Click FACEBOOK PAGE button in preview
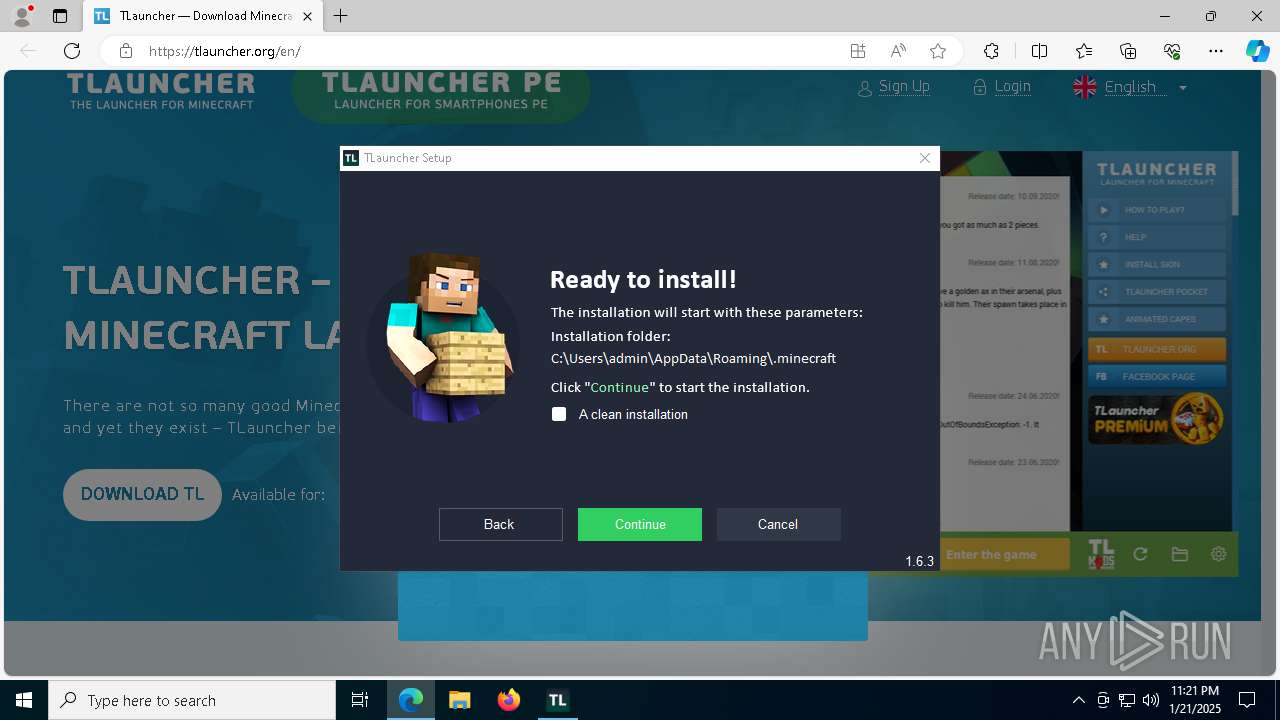The height and width of the screenshot is (720, 1280). [1156, 377]
